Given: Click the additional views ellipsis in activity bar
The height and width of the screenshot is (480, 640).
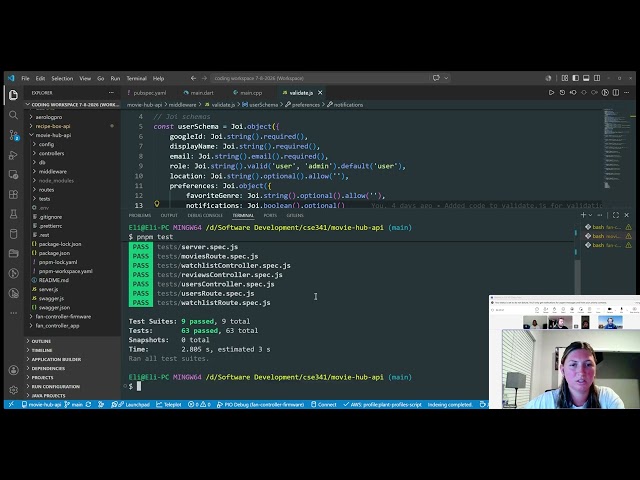Looking at the screenshot, I should tap(13, 313).
